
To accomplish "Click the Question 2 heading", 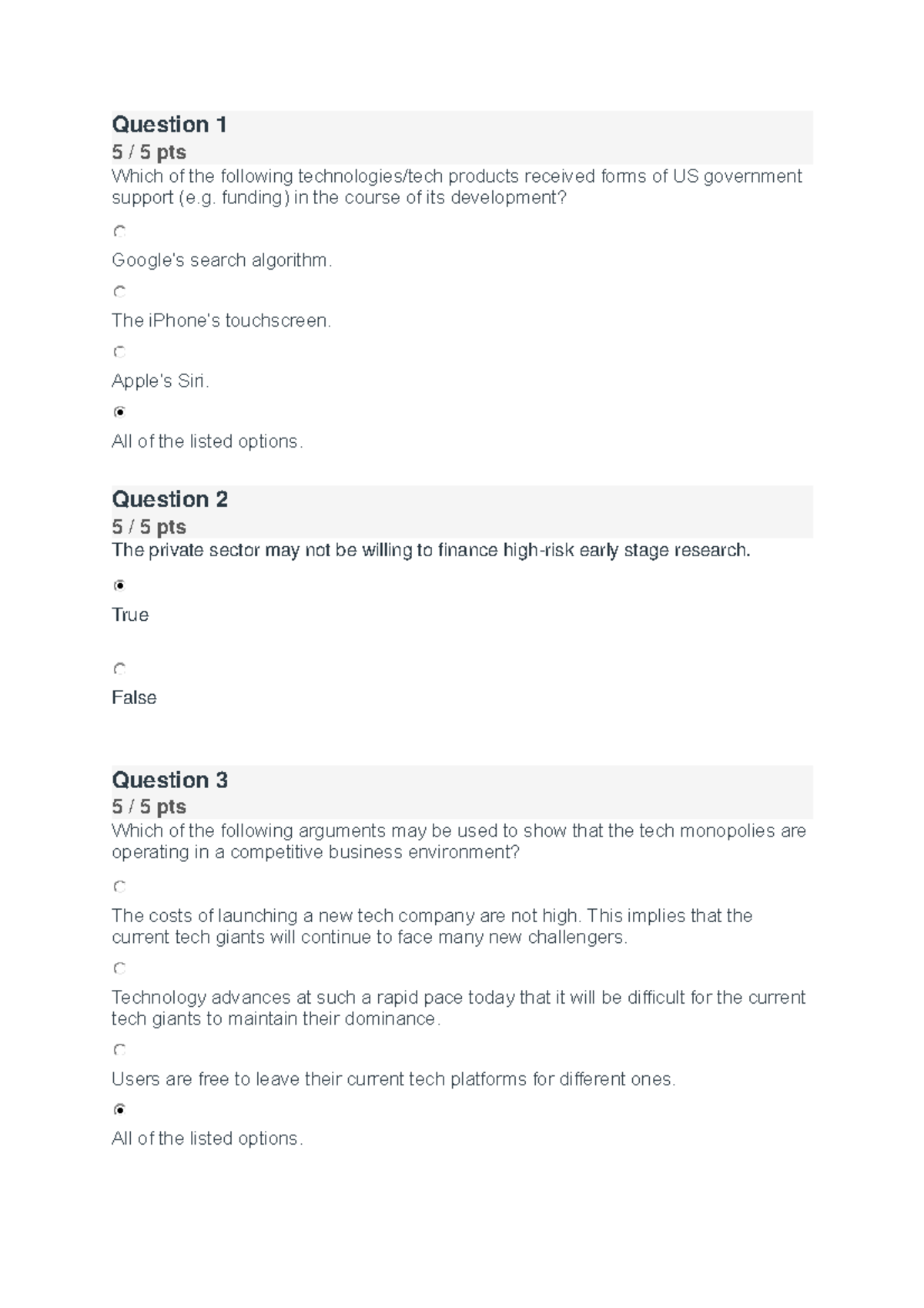I will [169, 499].
